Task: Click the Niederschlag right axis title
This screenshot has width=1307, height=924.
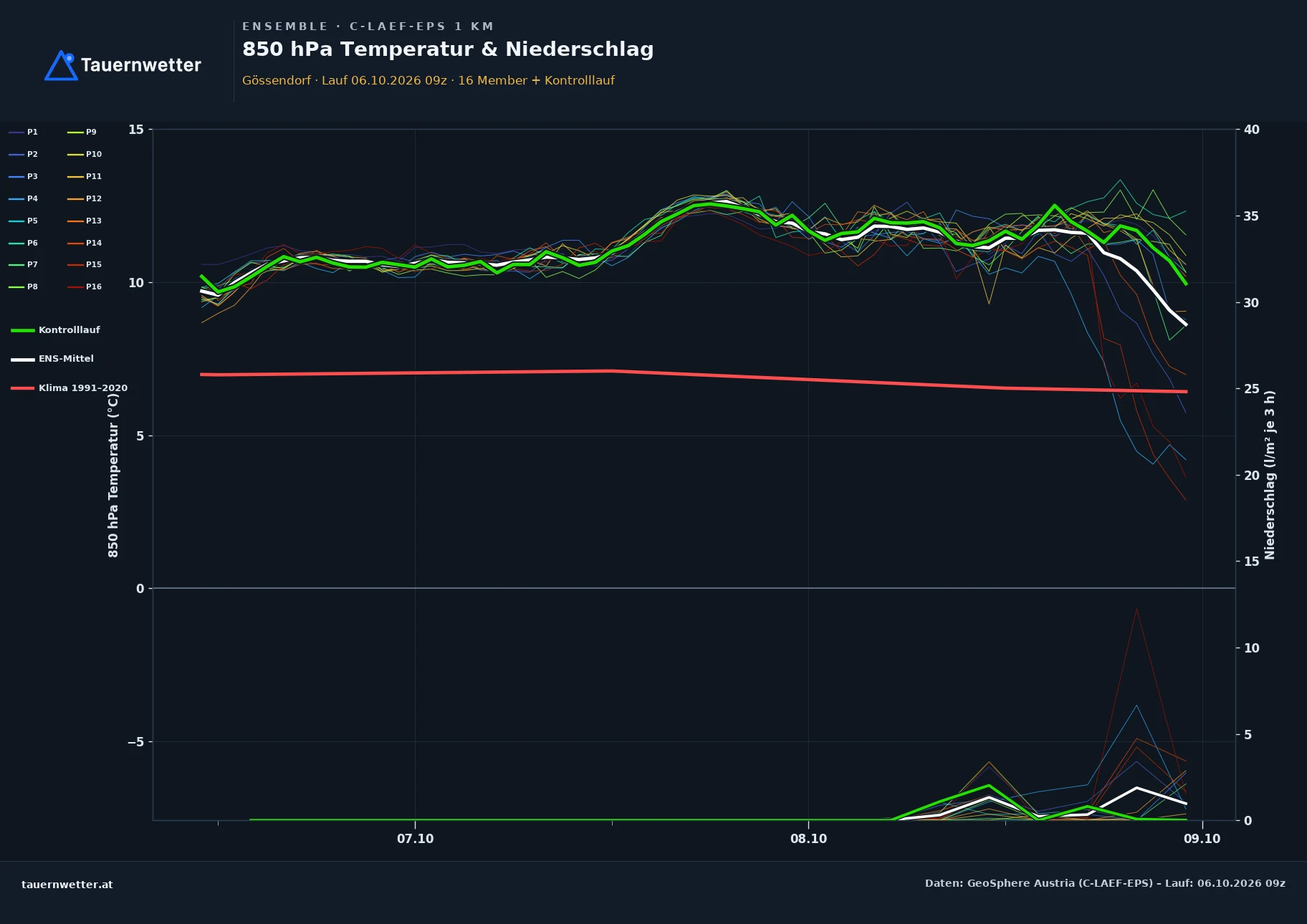Action: click(x=1270, y=475)
